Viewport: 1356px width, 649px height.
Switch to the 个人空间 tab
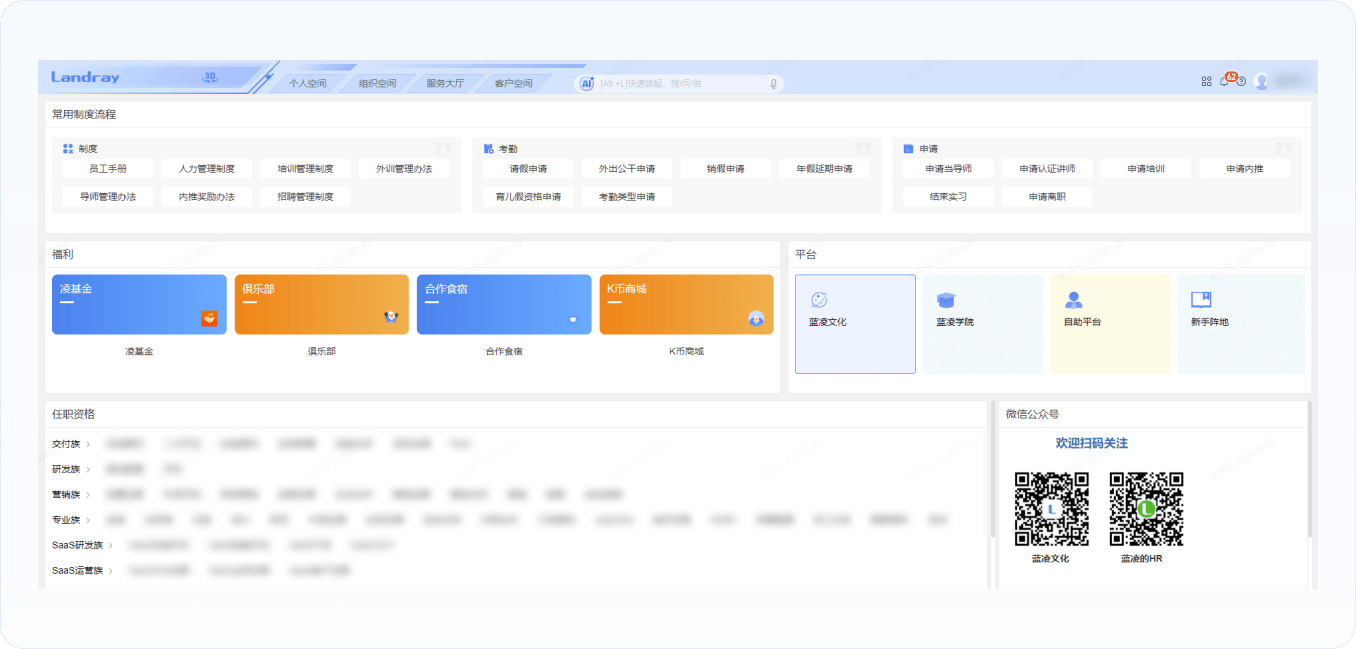point(307,84)
